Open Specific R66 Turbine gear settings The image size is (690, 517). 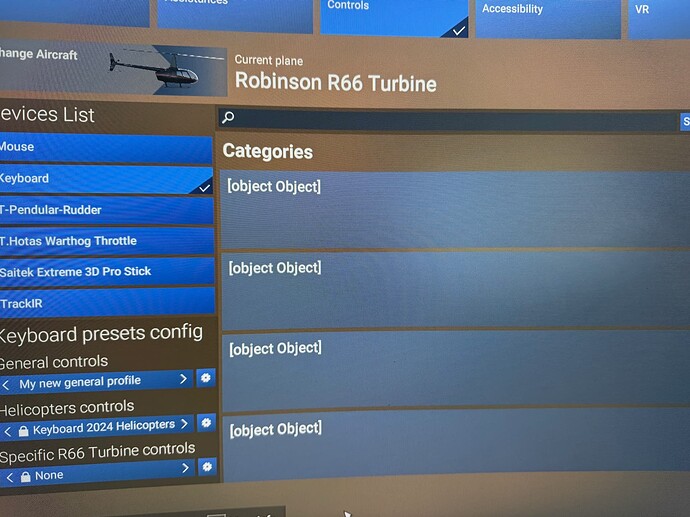(207, 466)
